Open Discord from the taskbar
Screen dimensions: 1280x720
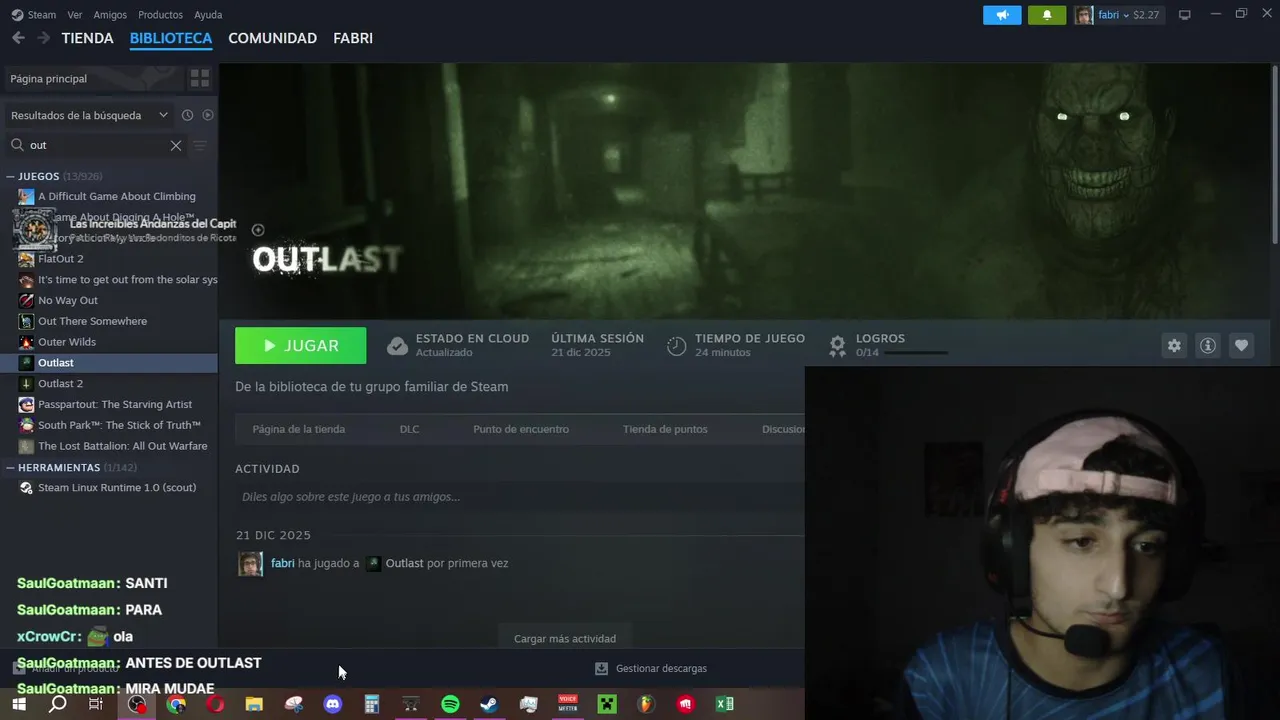point(332,704)
